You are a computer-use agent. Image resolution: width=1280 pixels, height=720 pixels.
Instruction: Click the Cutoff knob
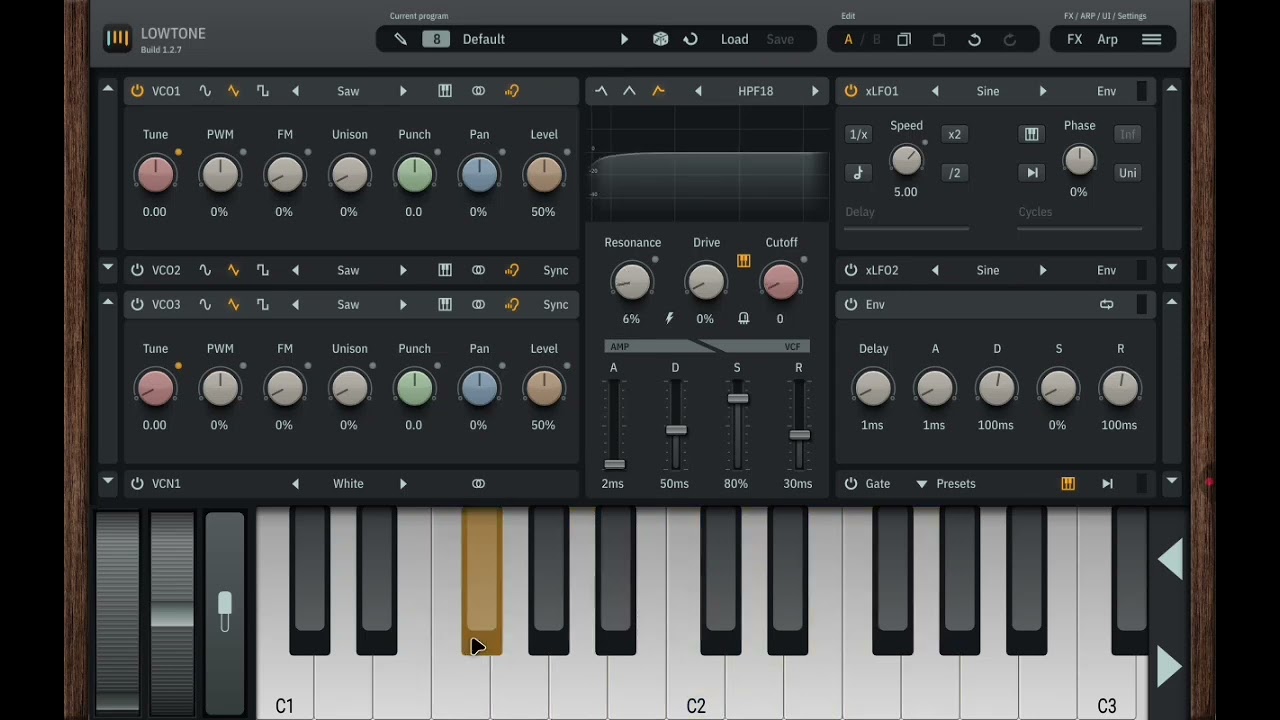click(x=781, y=281)
